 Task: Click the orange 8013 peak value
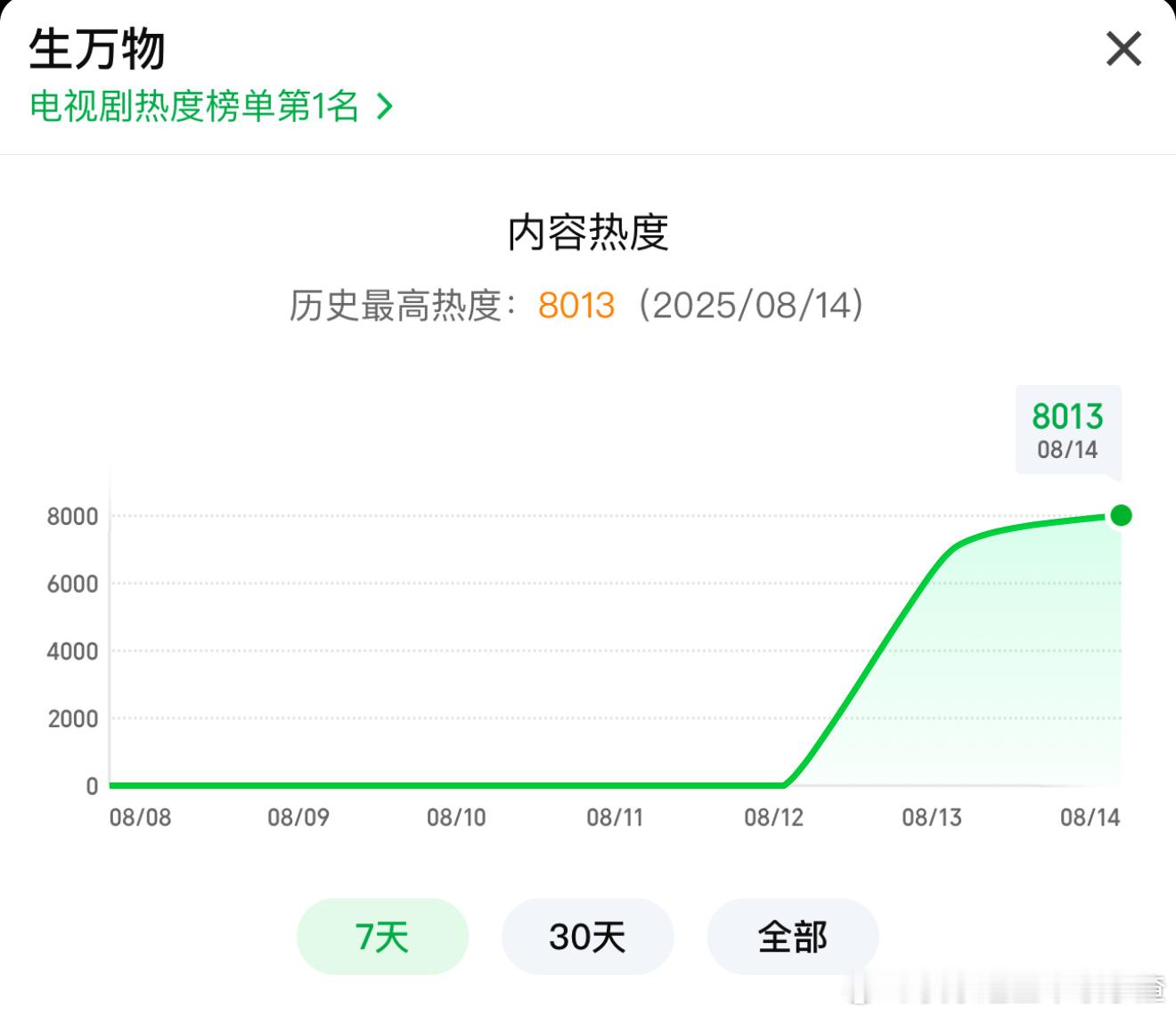click(x=576, y=306)
